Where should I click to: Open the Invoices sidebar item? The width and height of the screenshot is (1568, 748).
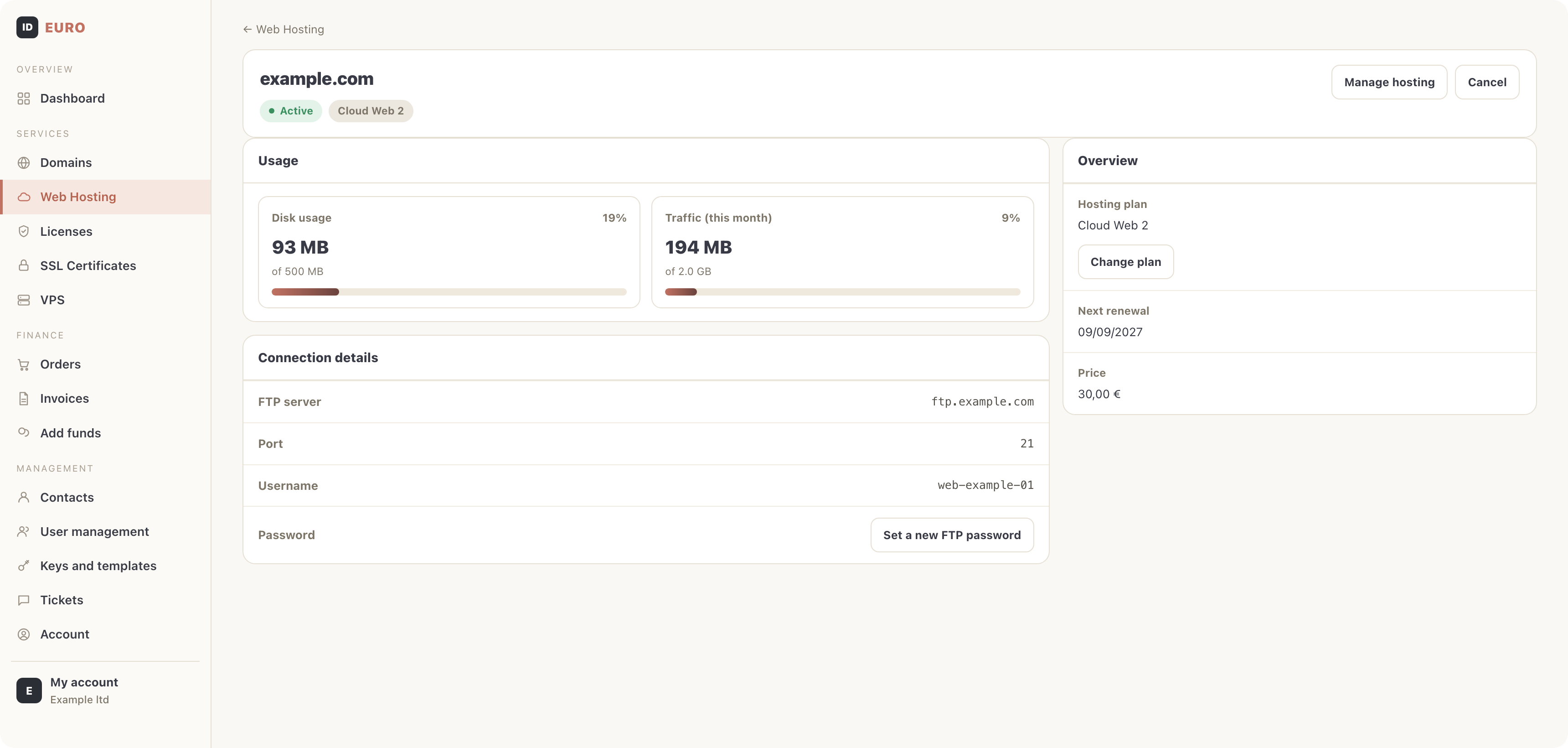coord(106,398)
